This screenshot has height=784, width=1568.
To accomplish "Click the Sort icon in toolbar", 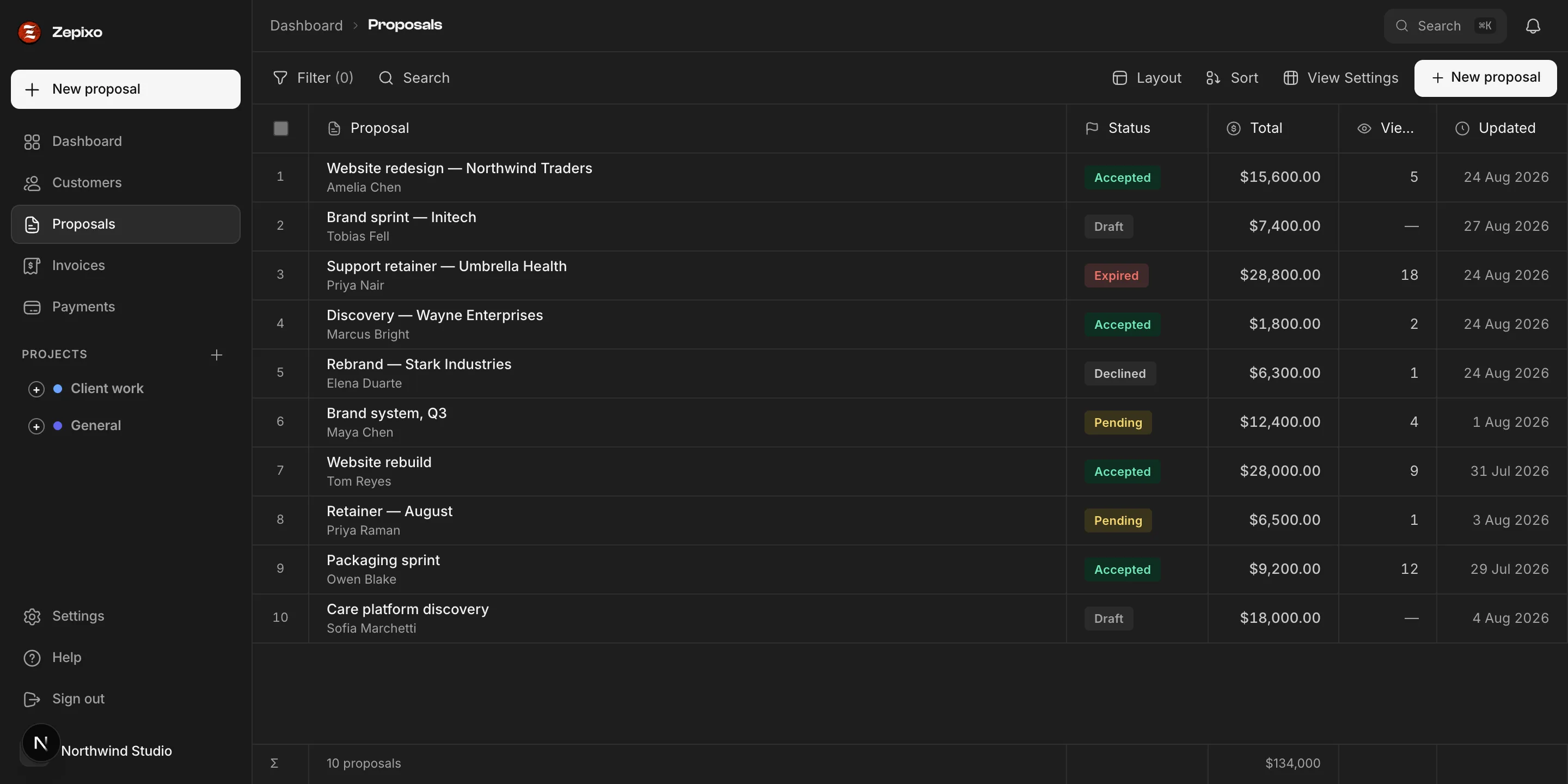I will (1213, 78).
